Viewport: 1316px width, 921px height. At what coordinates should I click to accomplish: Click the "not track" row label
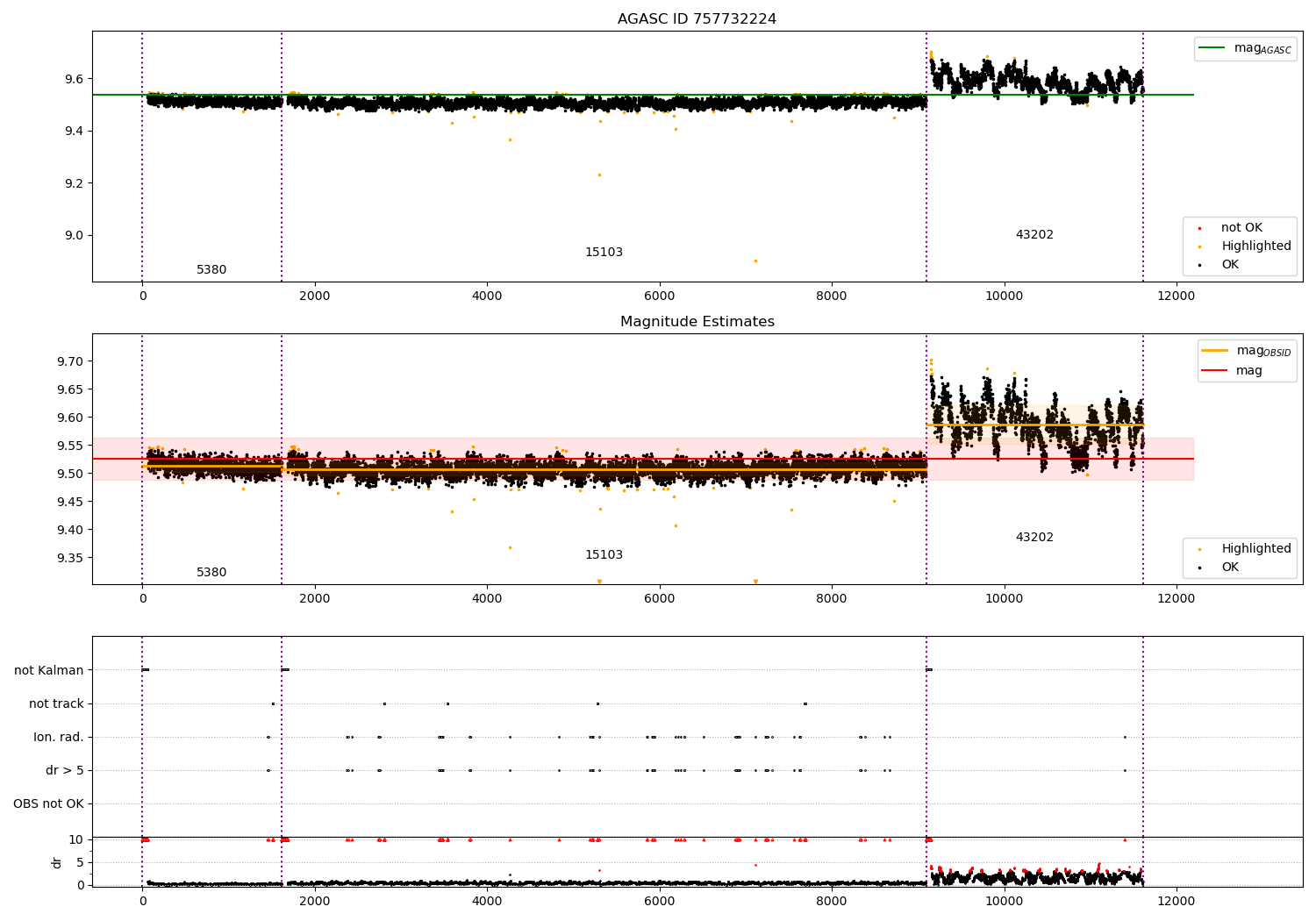pyautogui.click(x=56, y=704)
